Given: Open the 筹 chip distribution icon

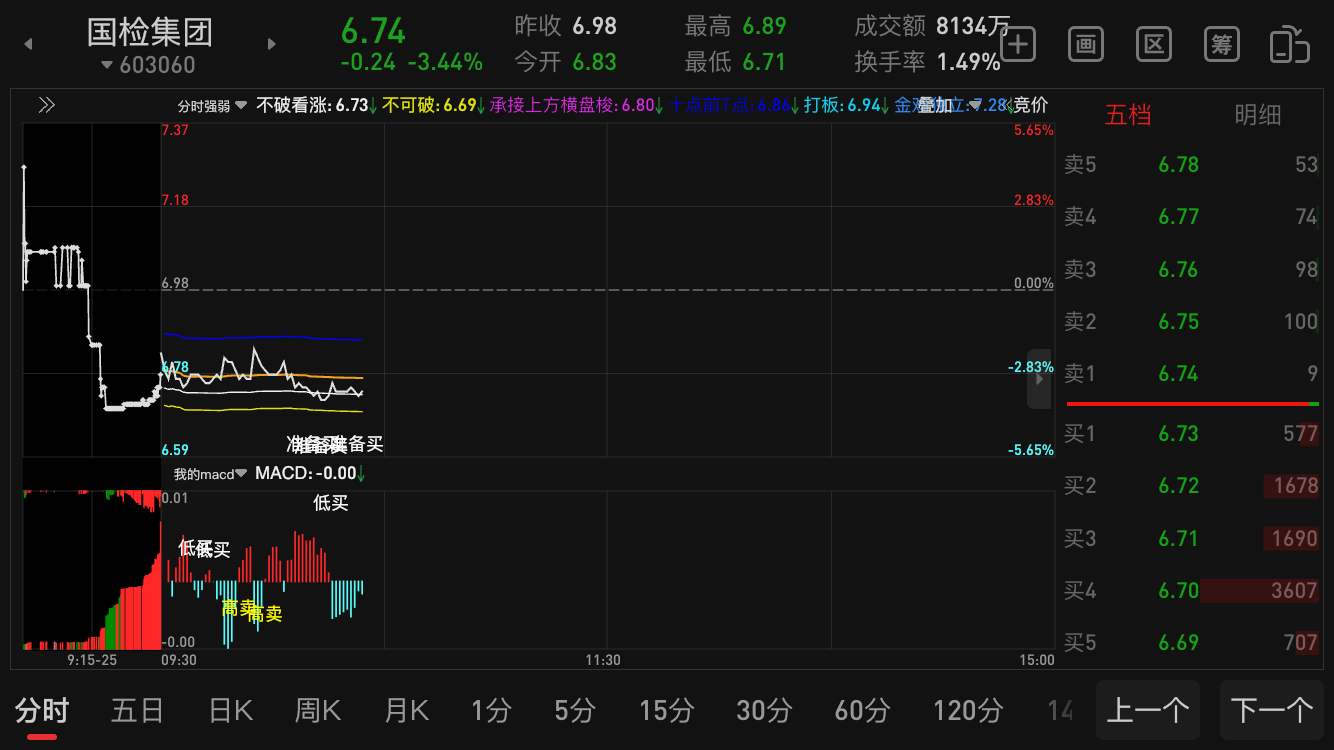Looking at the screenshot, I should (1222, 45).
